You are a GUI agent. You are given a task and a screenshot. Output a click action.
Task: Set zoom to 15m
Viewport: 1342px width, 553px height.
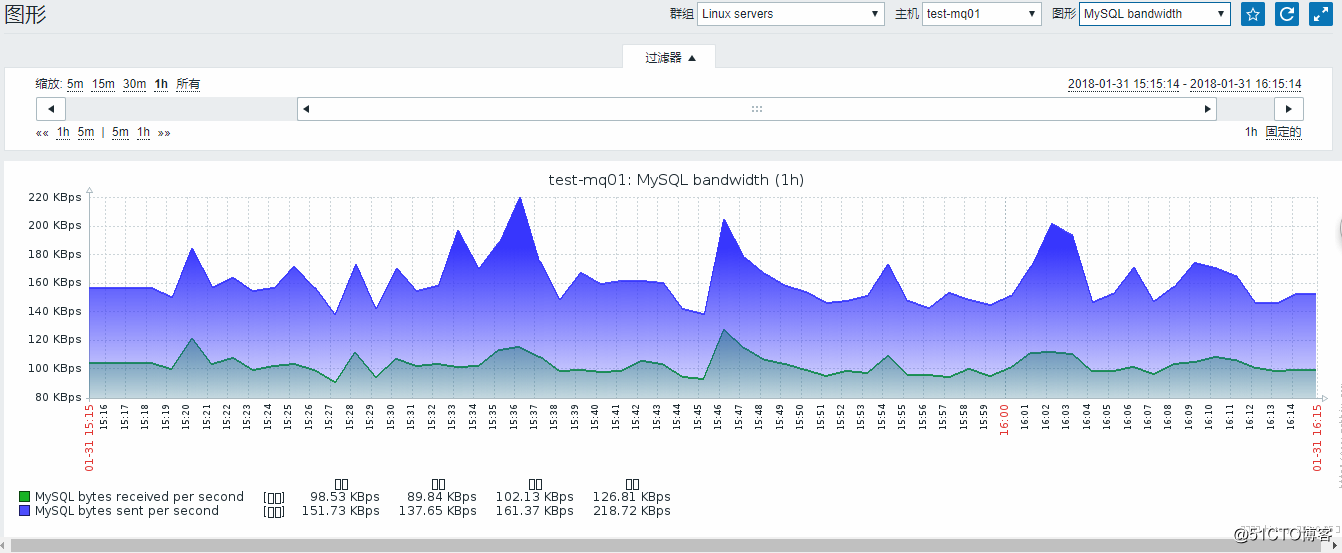pos(103,84)
